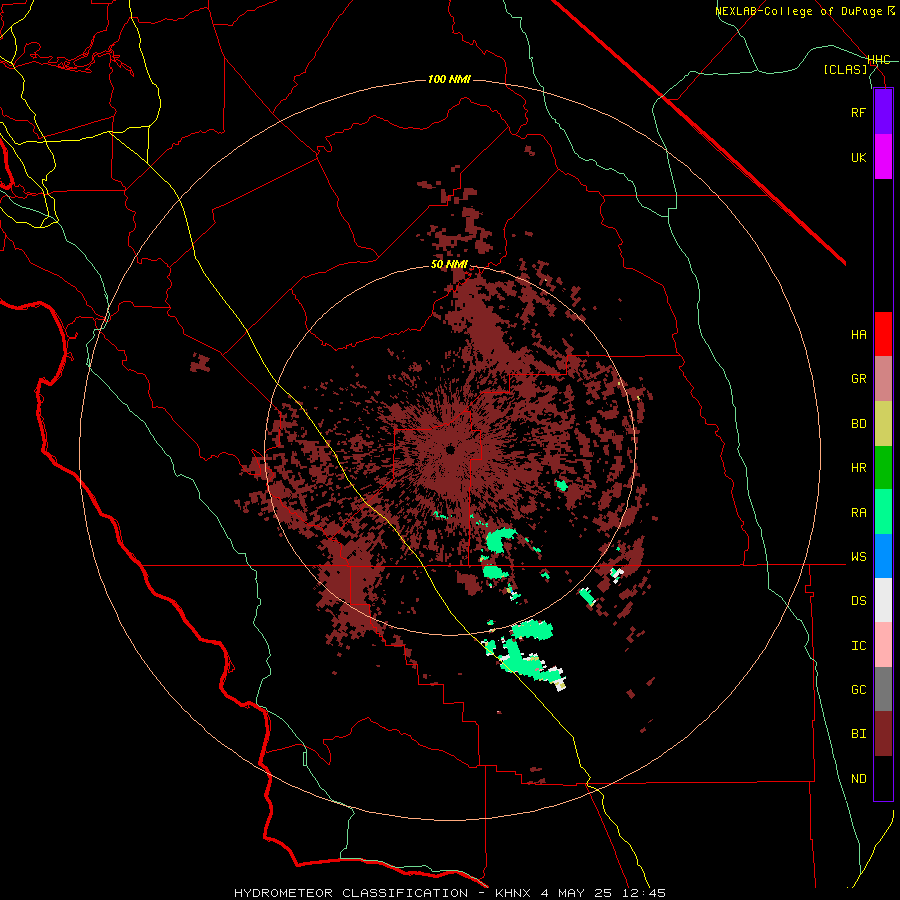Click the WS legend label
The image size is (900, 900).
tap(858, 557)
